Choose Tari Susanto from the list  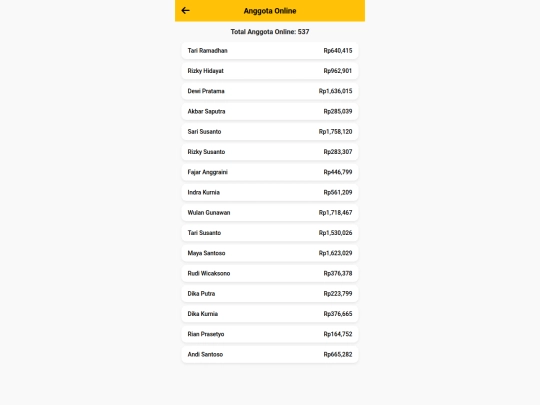pos(270,233)
